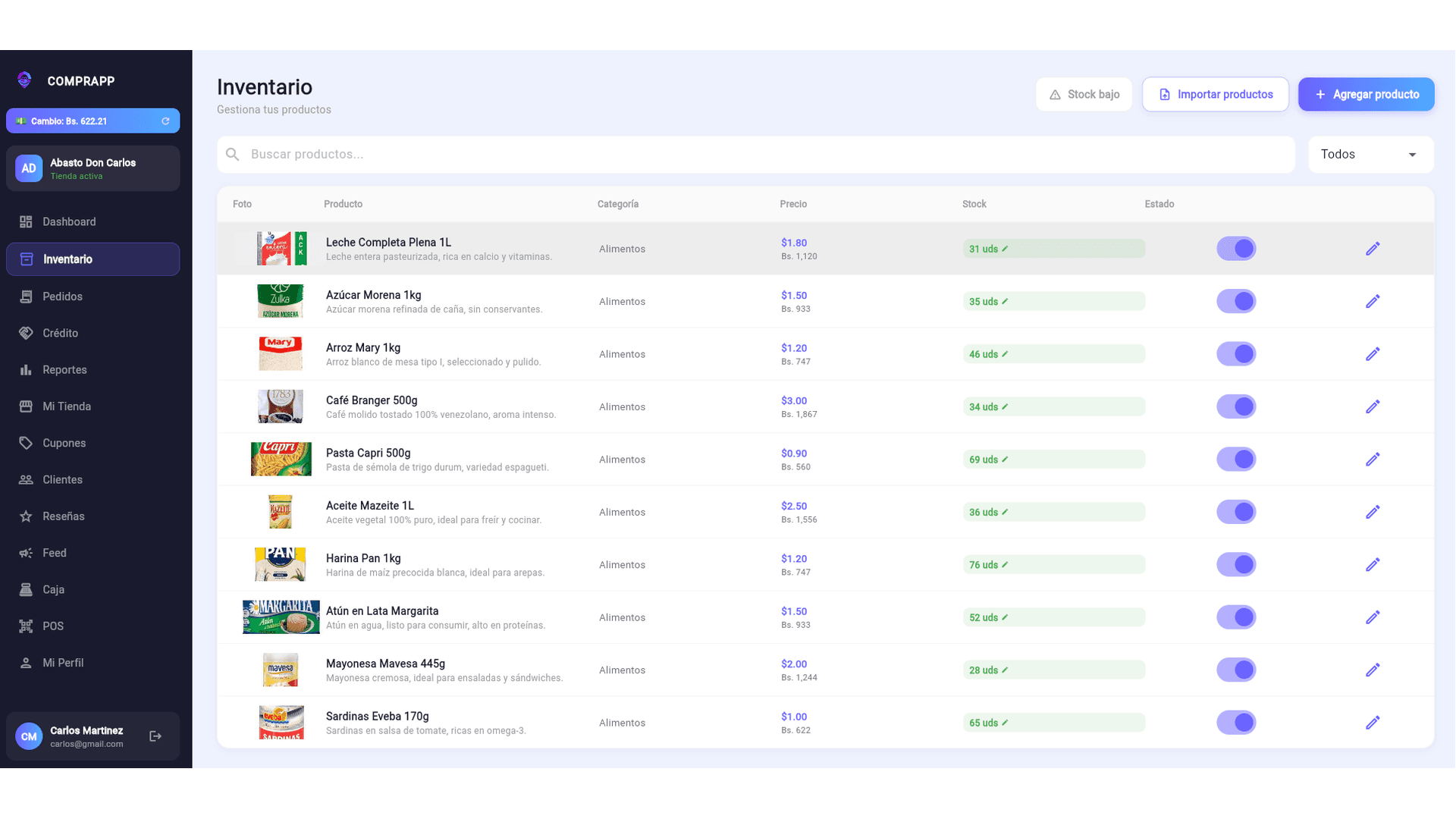Click the Cambio Bs. 622.21 banner
The width and height of the screenshot is (1456, 819).
click(93, 121)
